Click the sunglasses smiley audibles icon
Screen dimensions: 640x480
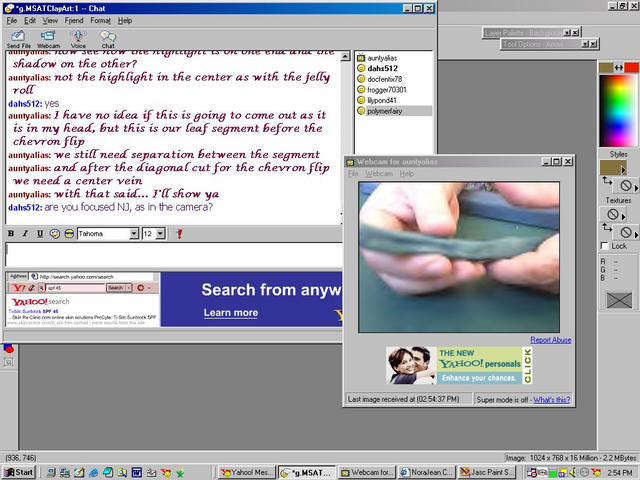(69, 233)
